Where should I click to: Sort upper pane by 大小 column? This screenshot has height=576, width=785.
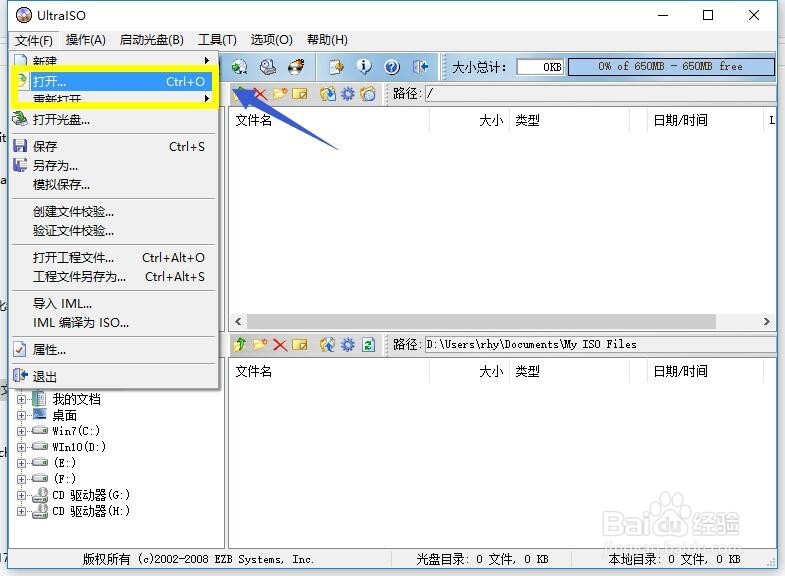[x=470, y=120]
